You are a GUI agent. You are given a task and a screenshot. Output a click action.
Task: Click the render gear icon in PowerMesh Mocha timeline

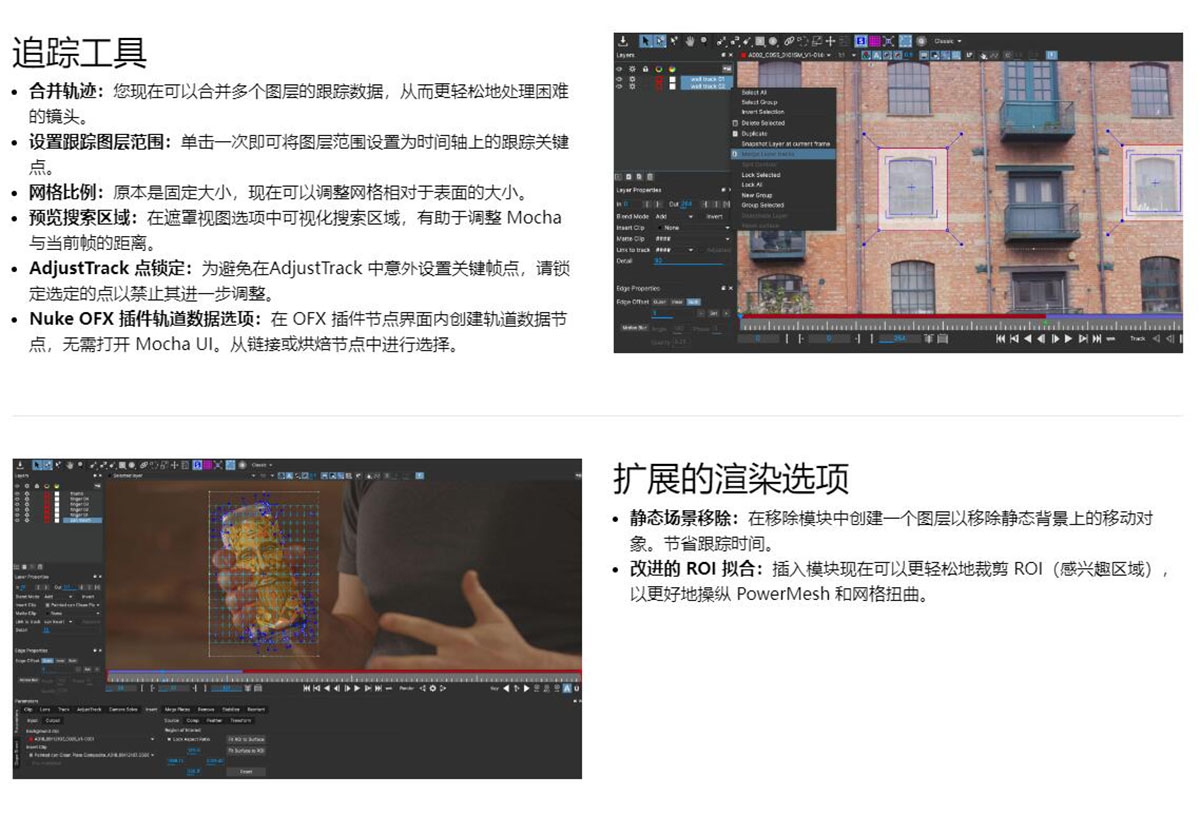pos(432,688)
